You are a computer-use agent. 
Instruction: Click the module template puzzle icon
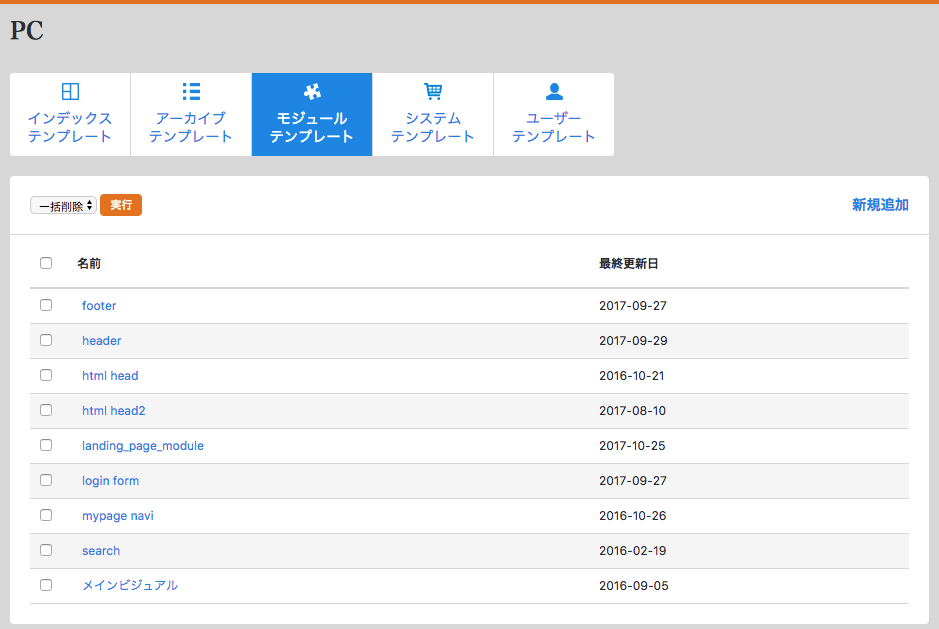312,92
